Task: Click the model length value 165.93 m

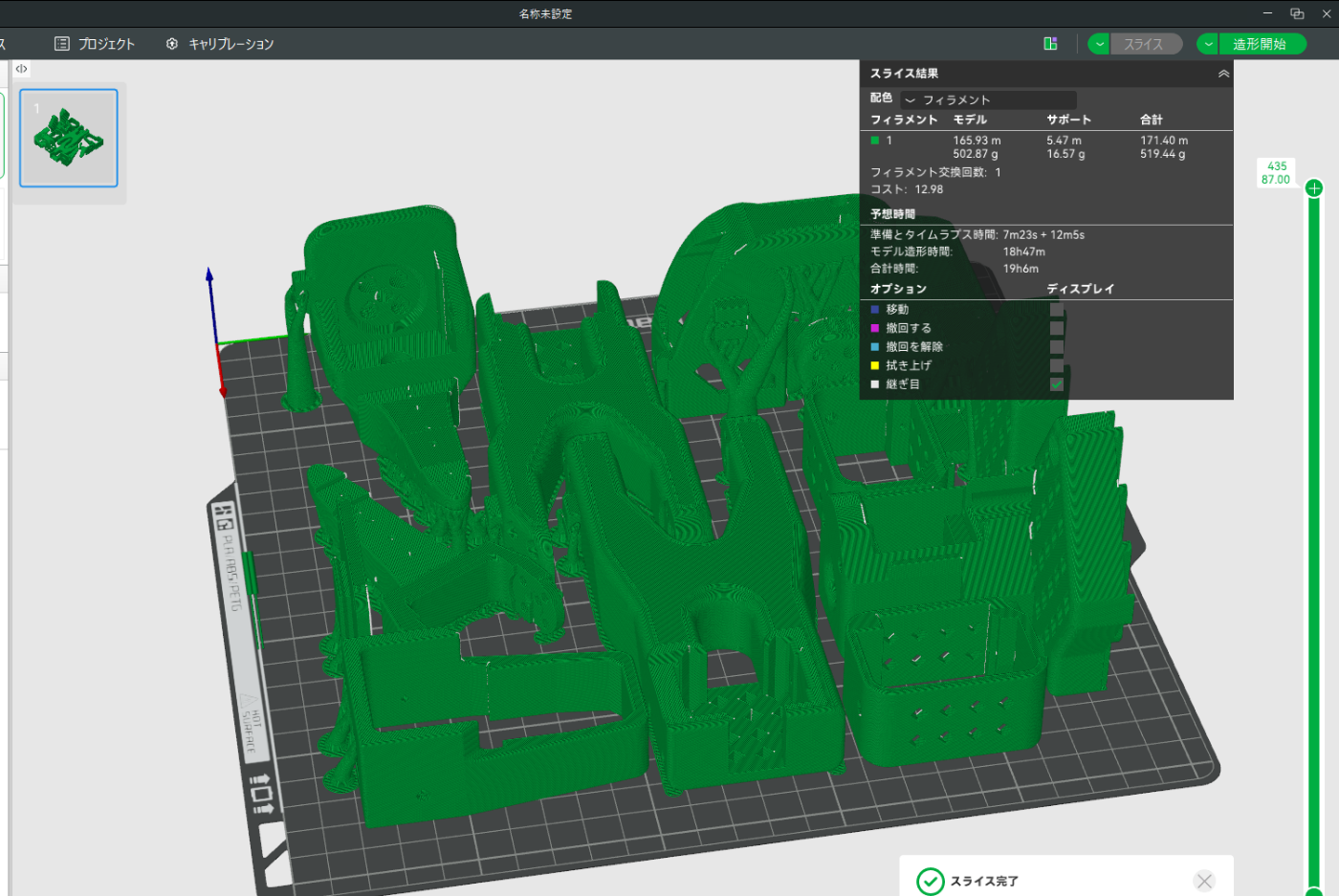Action: click(x=977, y=141)
